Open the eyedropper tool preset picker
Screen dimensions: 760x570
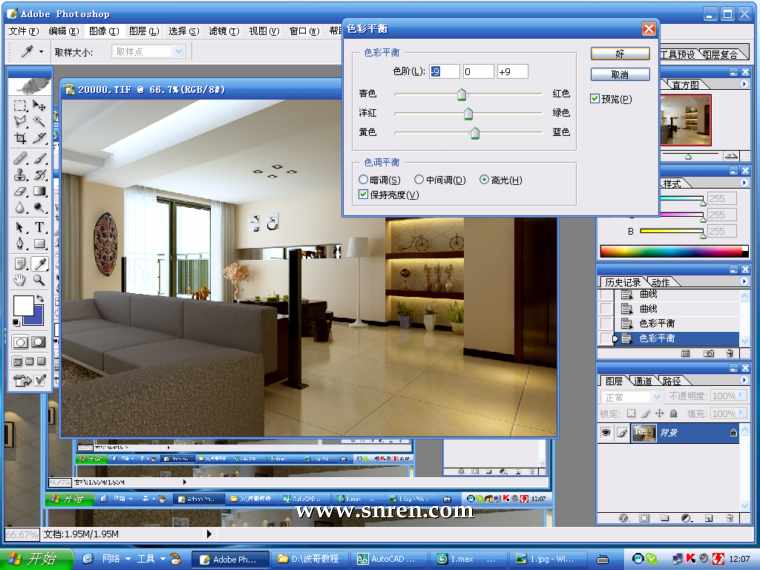click(x=42, y=51)
